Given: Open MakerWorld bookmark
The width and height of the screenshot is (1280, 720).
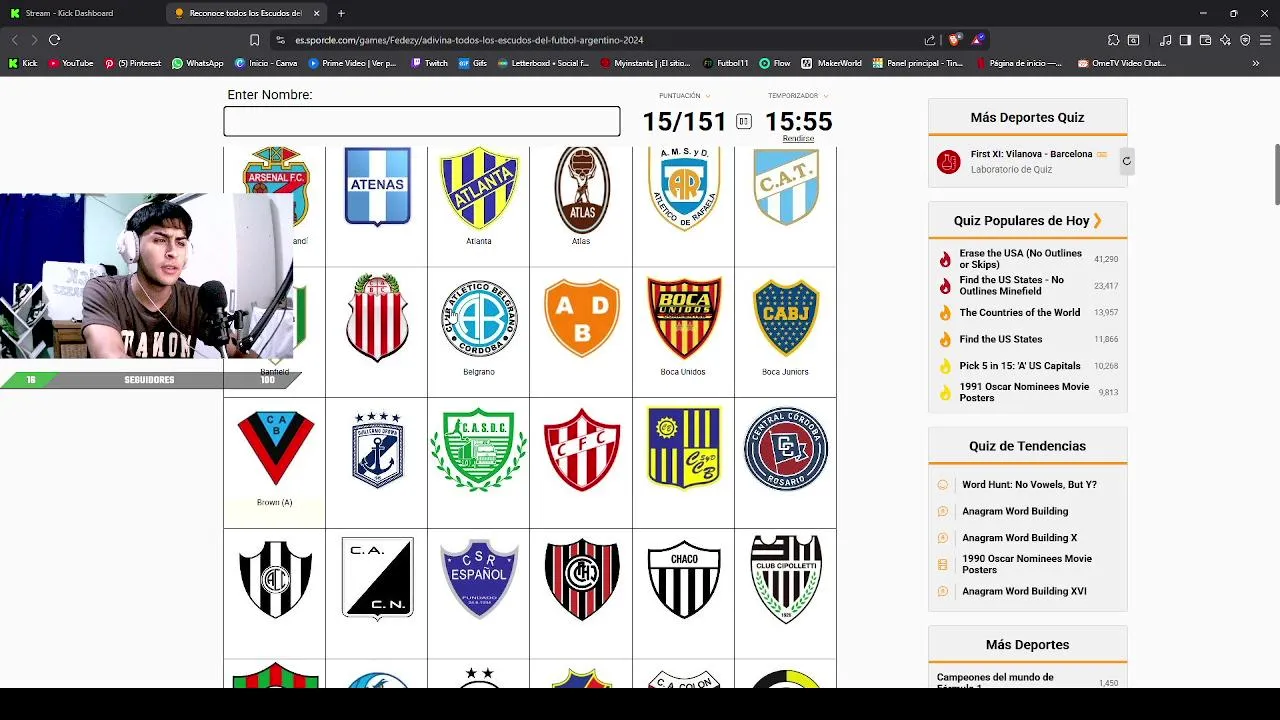Looking at the screenshot, I should pos(831,63).
